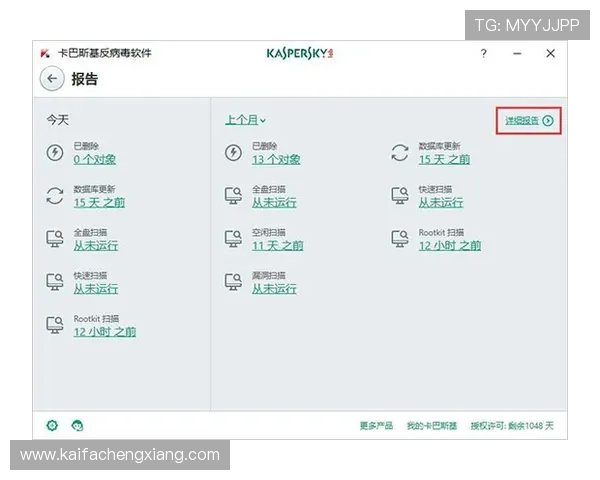The width and height of the screenshot is (600, 480).
Task: Click lightning icon next to 0 个对象
Action: point(55,152)
